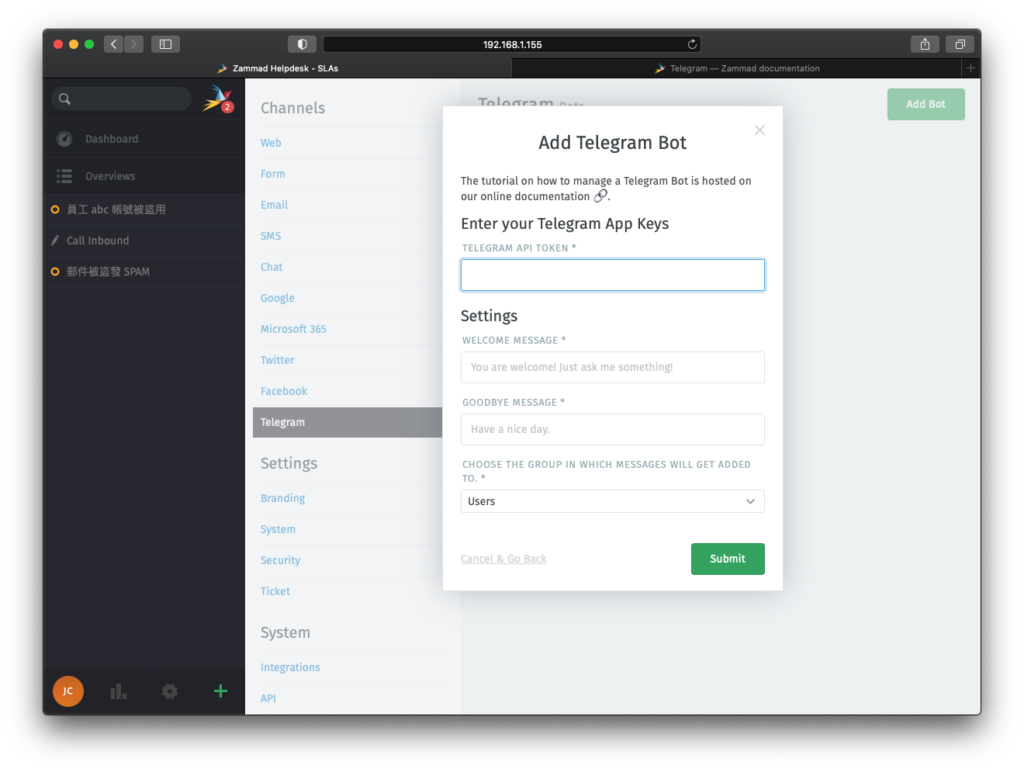Viewport: 1024px width, 772px height.
Task: Go forward in Safari
Action: (134, 44)
